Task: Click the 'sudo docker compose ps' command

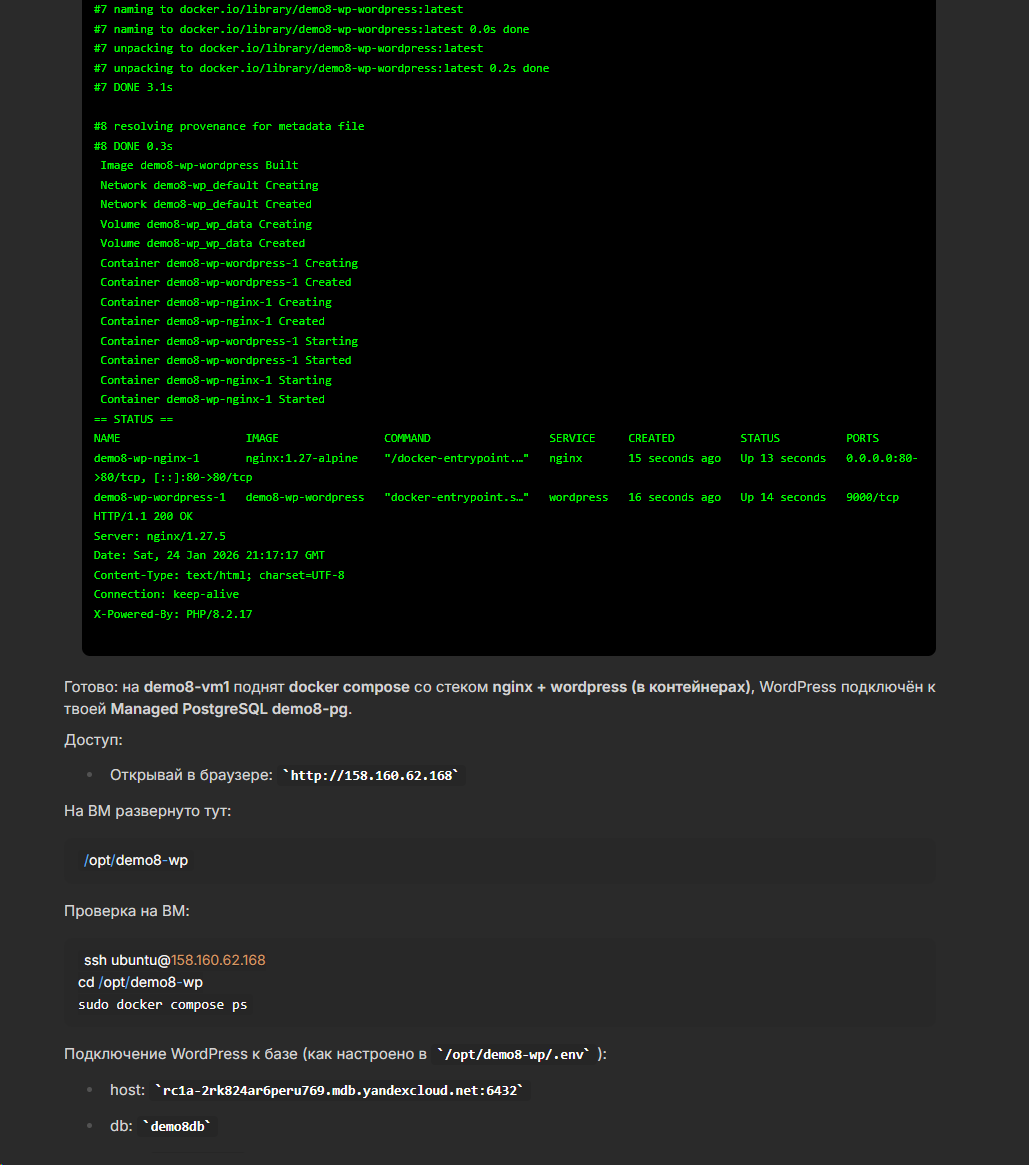Action: tap(163, 1005)
